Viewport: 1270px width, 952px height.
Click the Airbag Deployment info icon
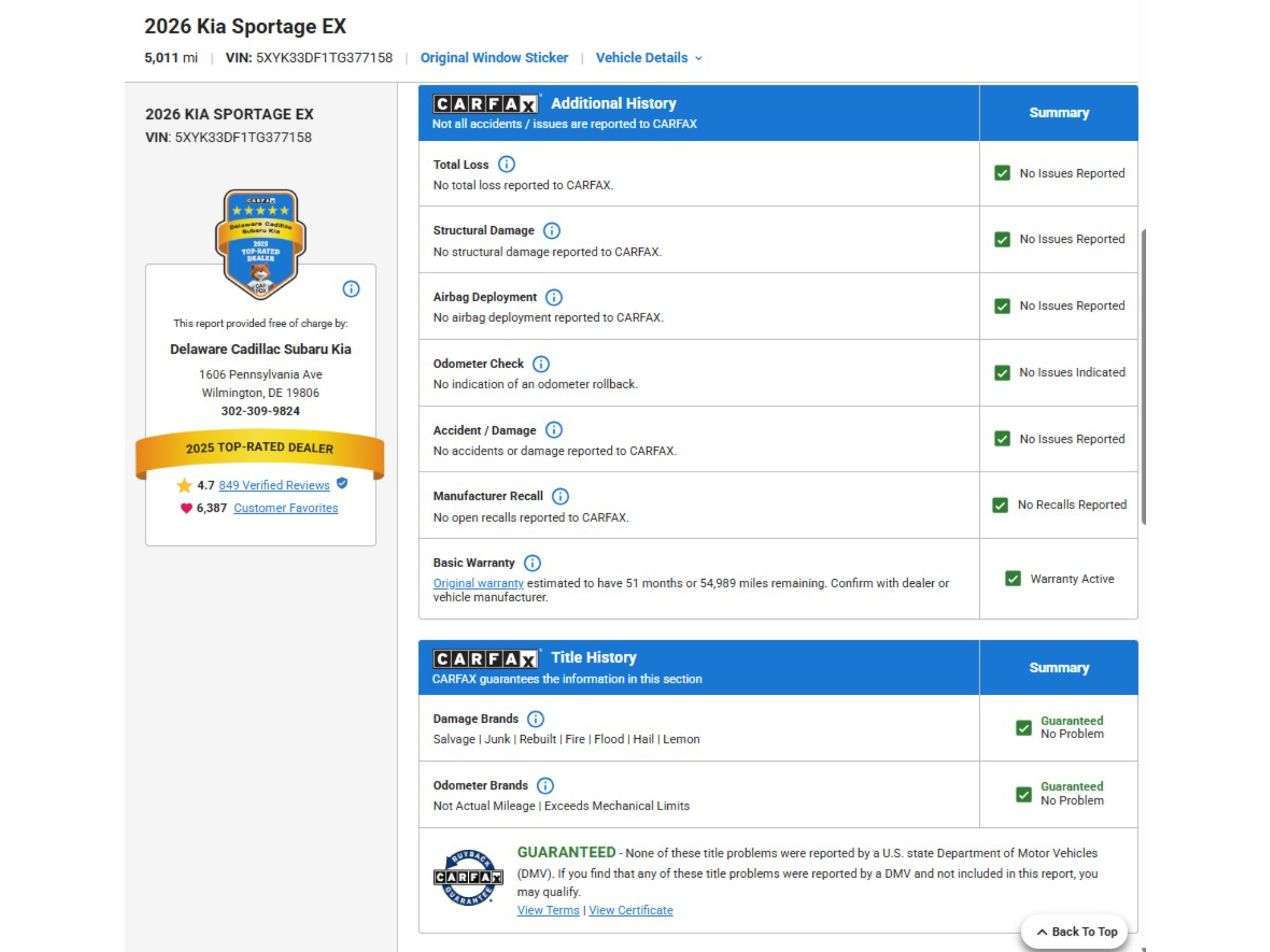[x=554, y=297]
